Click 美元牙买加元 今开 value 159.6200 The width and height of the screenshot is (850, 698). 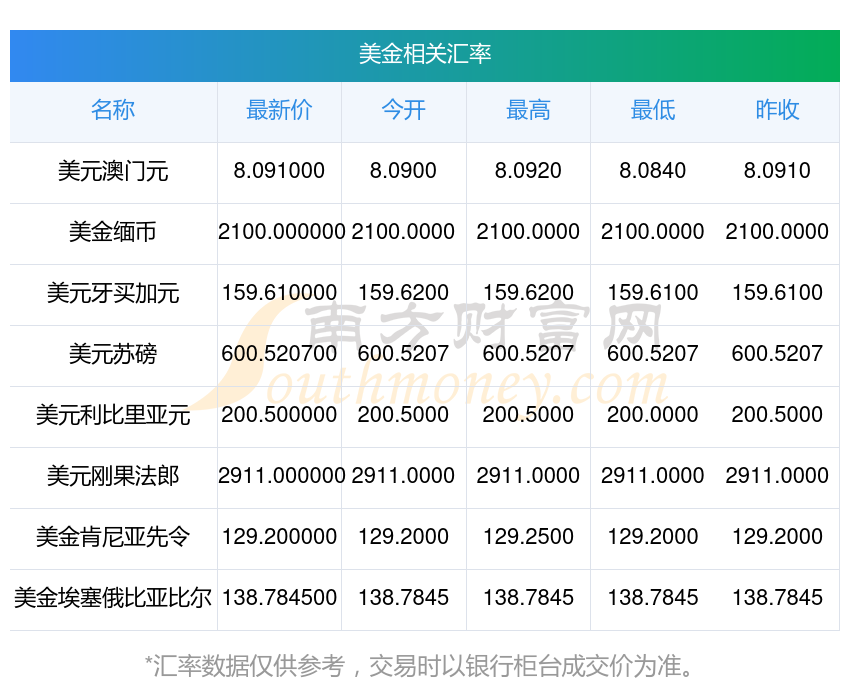tap(403, 293)
